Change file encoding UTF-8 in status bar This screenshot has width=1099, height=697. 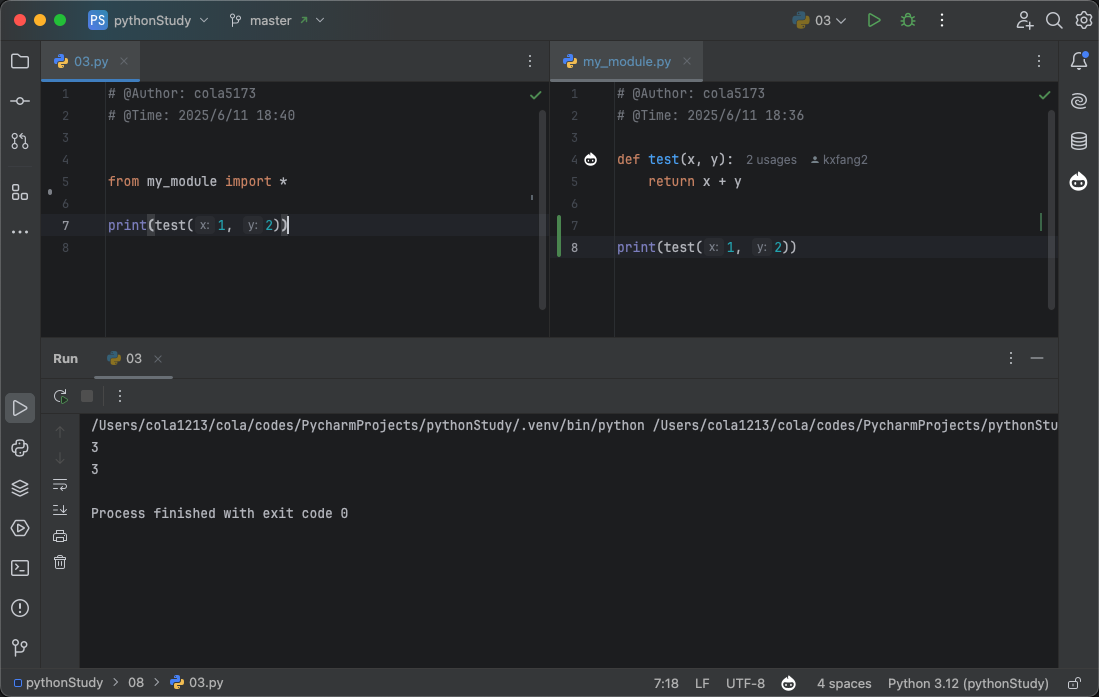click(745, 683)
